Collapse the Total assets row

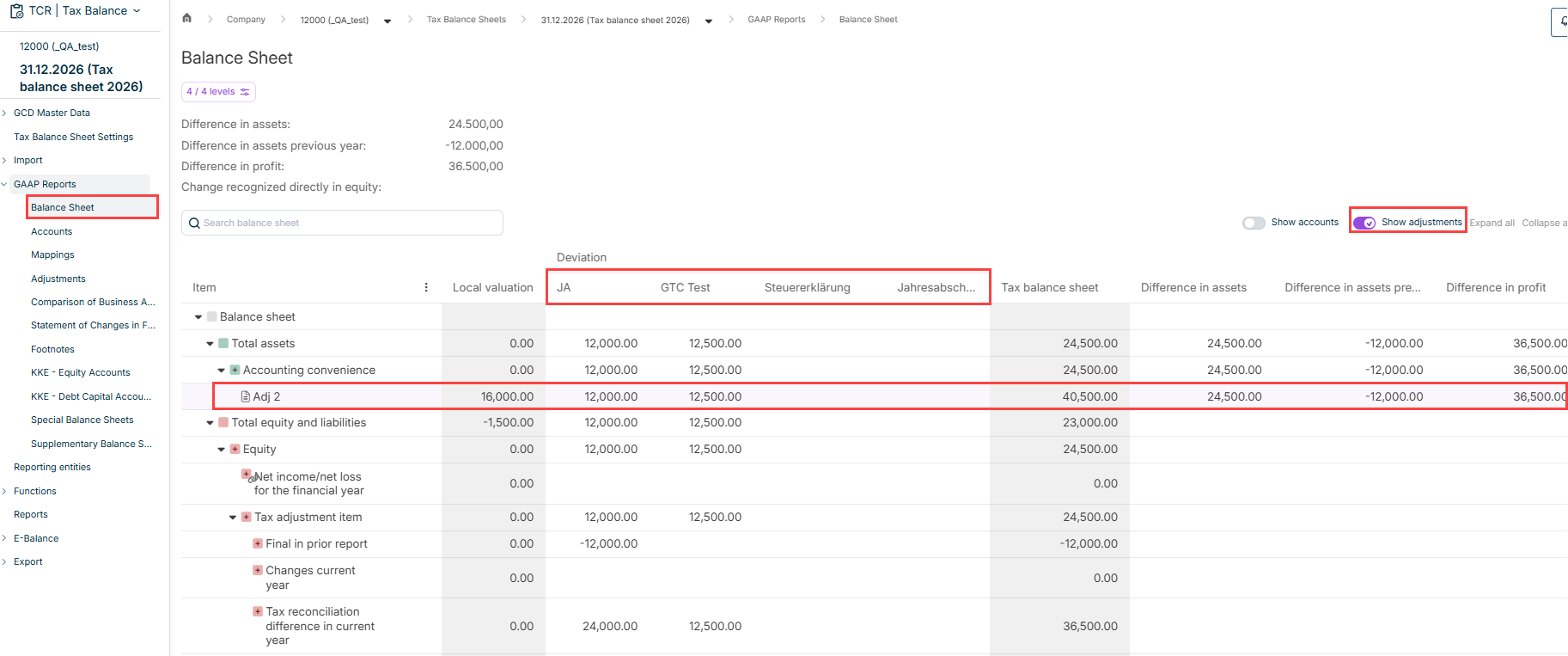tap(210, 344)
